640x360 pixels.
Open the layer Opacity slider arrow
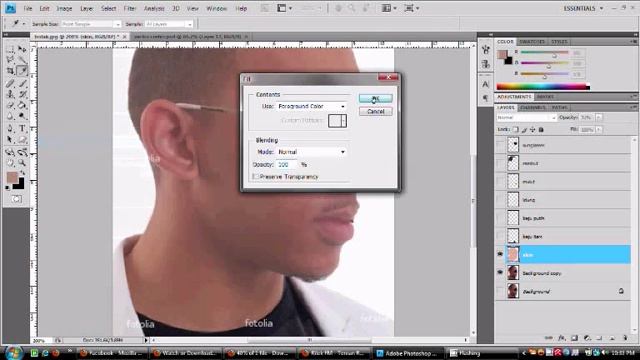point(598,118)
